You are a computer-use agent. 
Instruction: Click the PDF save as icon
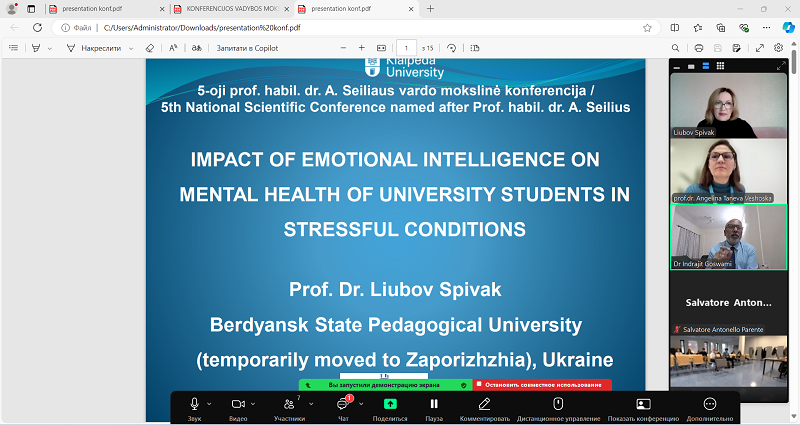736,48
